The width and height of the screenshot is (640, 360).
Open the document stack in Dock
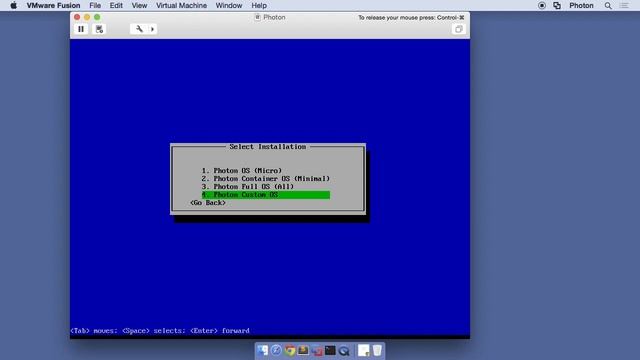(363, 350)
